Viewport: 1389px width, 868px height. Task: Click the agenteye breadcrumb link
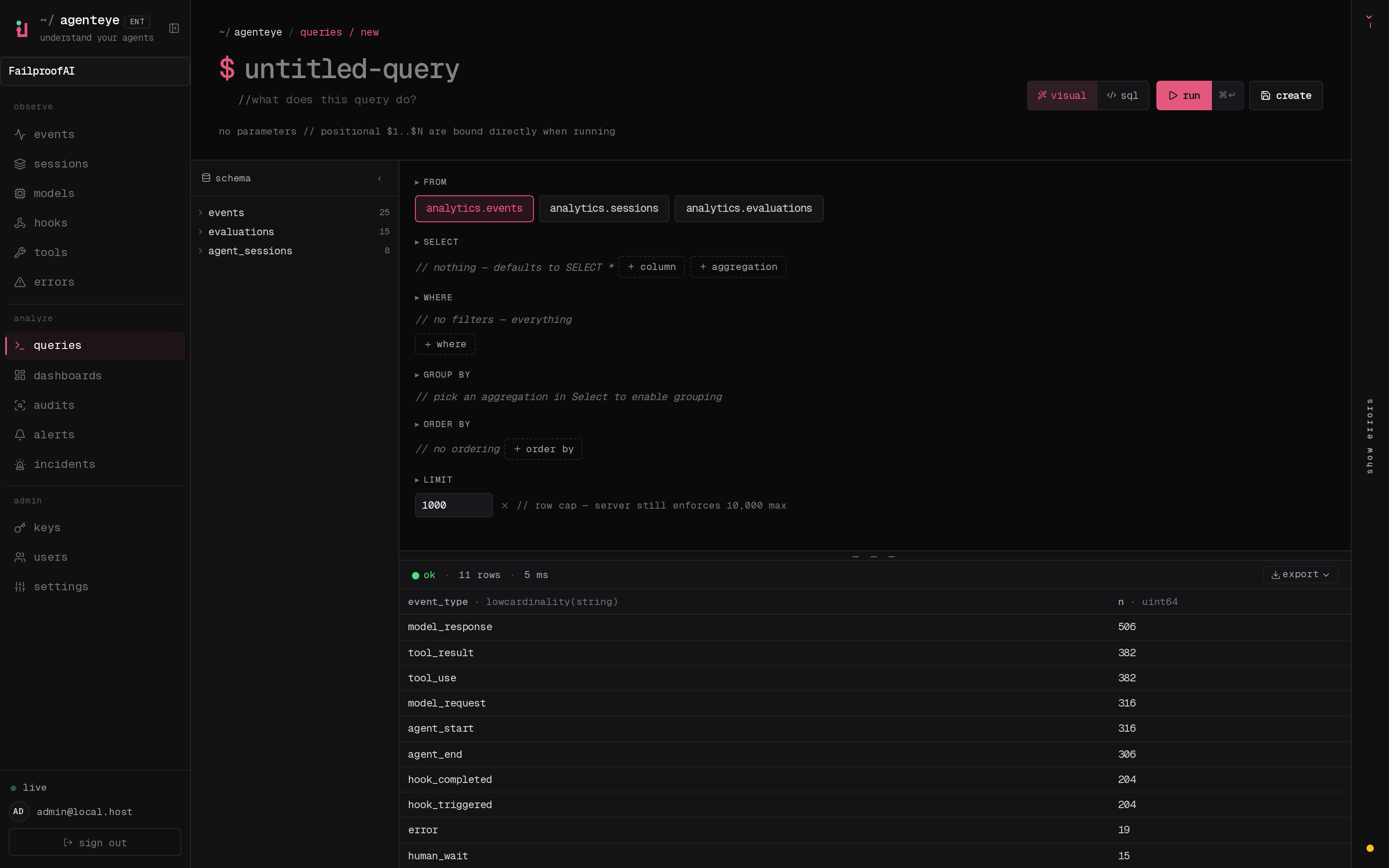tap(258, 32)
